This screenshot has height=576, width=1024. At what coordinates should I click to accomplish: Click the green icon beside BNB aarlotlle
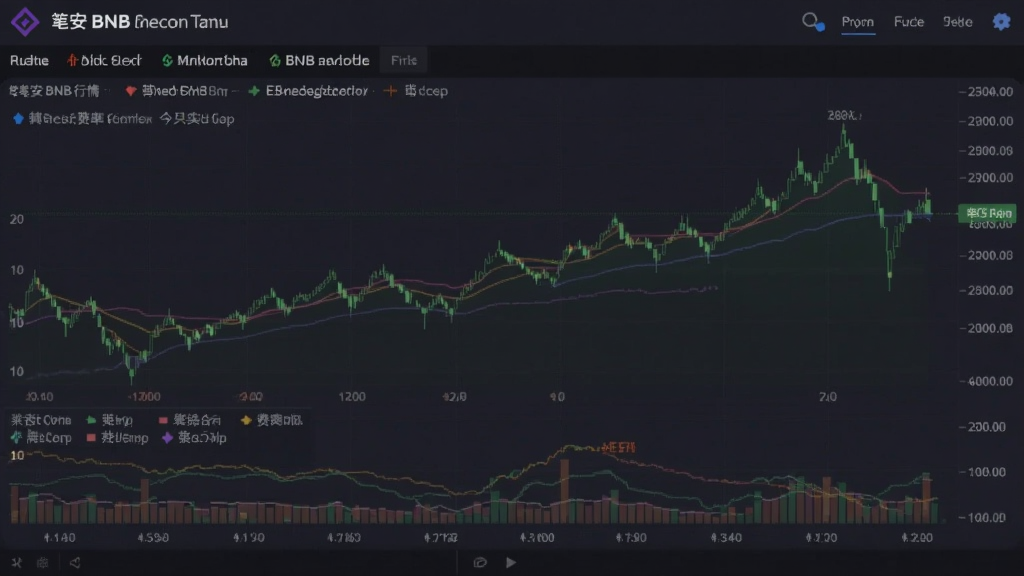274,60
